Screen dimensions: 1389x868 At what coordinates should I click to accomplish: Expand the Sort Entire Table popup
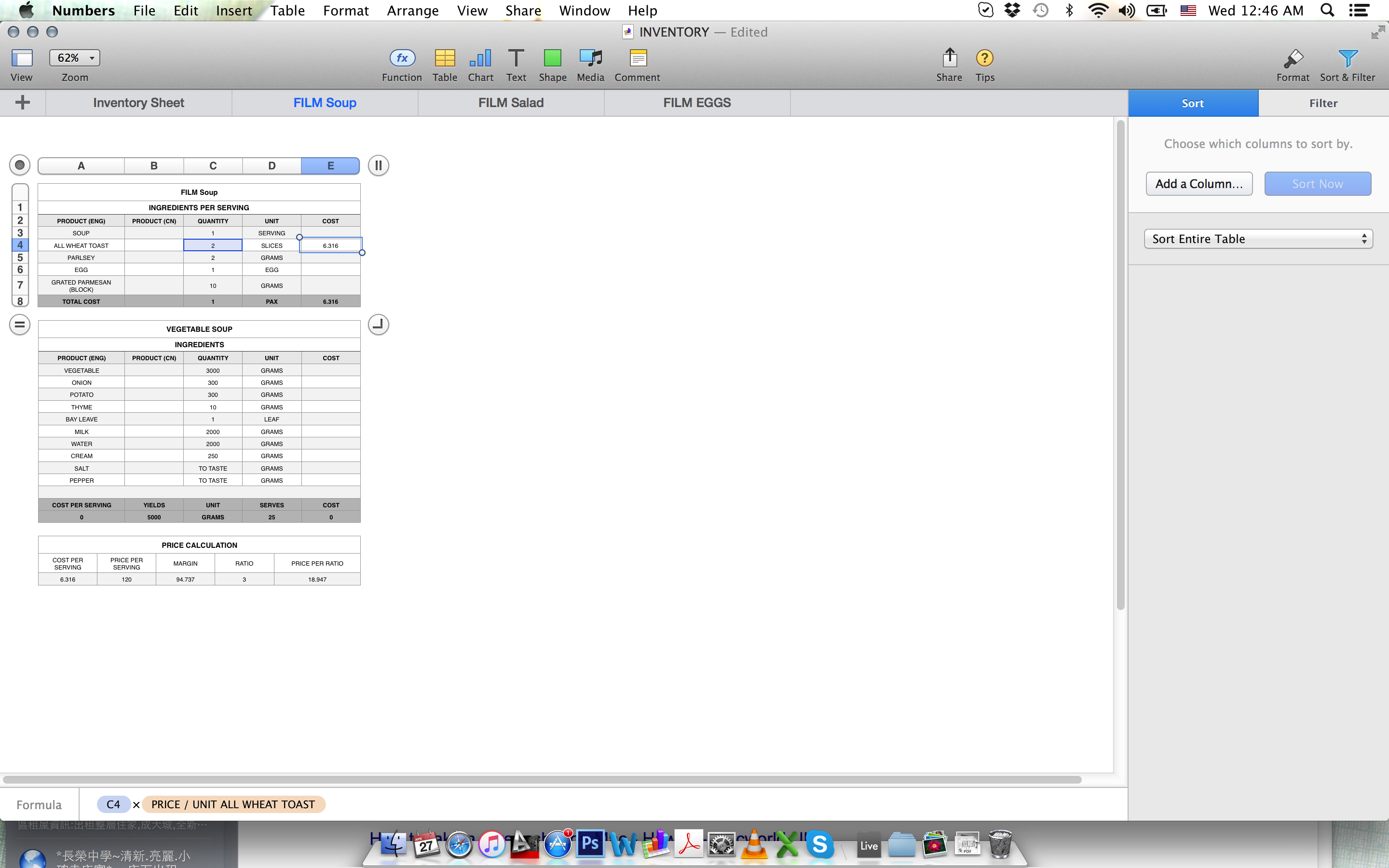tap(1258, 239)
